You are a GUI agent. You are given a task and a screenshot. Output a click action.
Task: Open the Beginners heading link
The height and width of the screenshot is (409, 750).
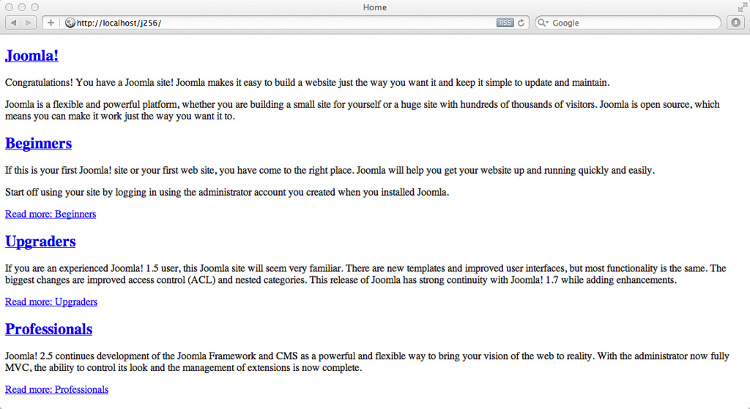[38, 143]
